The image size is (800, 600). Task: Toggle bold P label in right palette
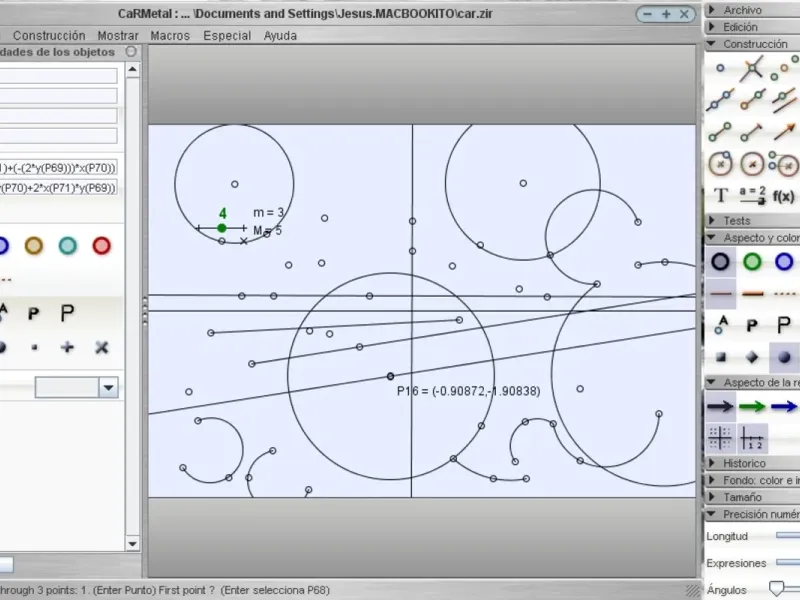(x=752, y=326)
